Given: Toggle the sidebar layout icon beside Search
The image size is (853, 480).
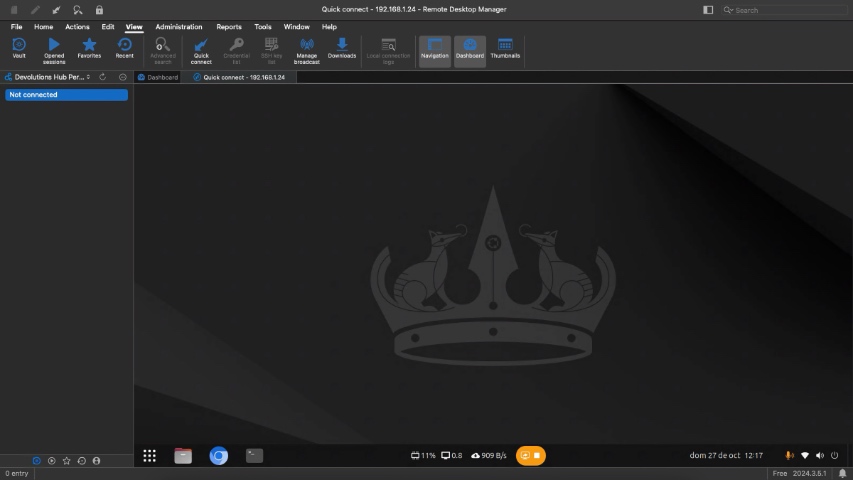Looking at the screenshot, I should pyautogui.click(x=708, y=10).
